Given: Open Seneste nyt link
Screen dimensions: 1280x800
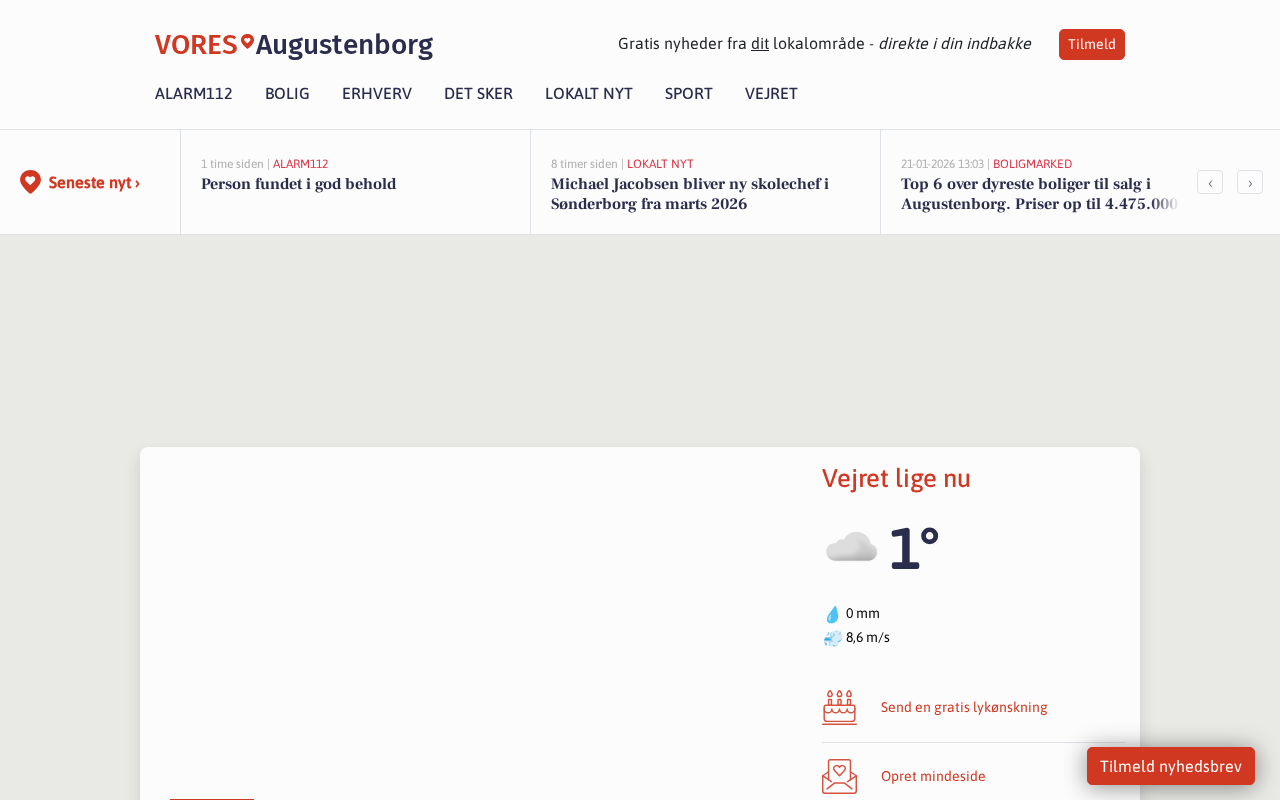Looking at the screenshot, I should point(94,183).
